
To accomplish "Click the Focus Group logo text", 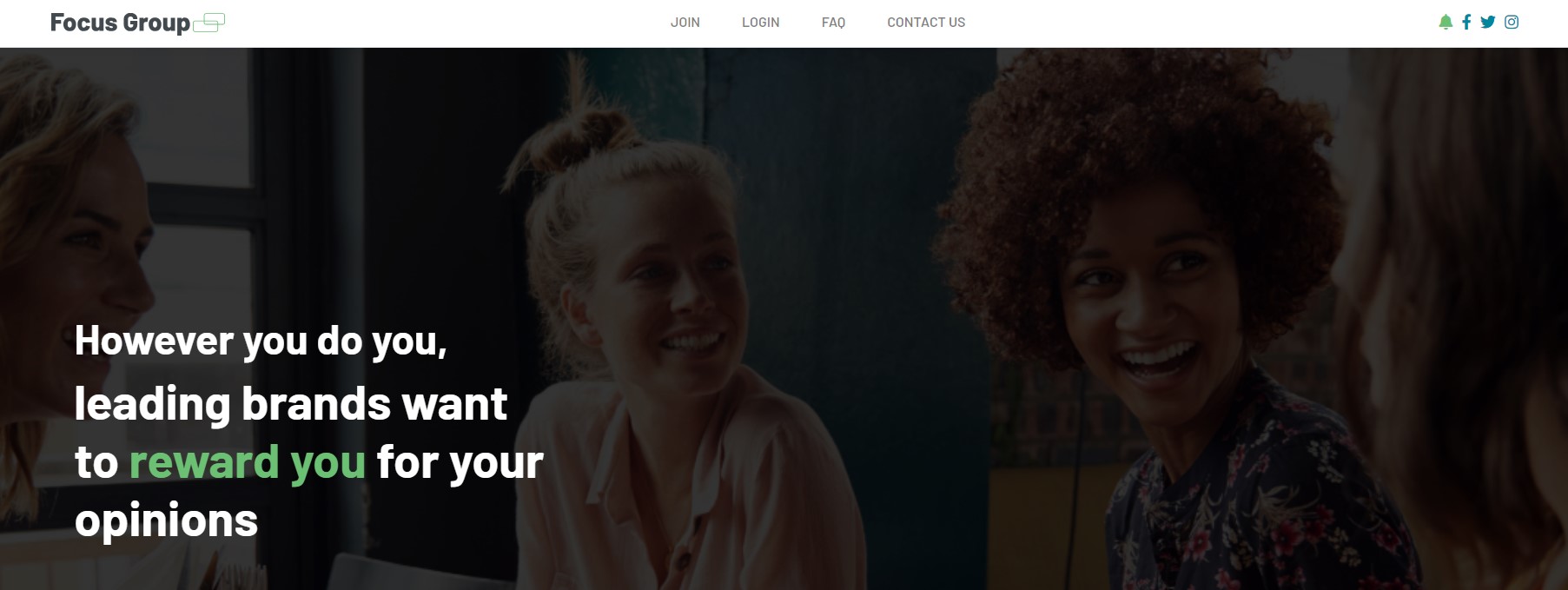I will 120,23.
